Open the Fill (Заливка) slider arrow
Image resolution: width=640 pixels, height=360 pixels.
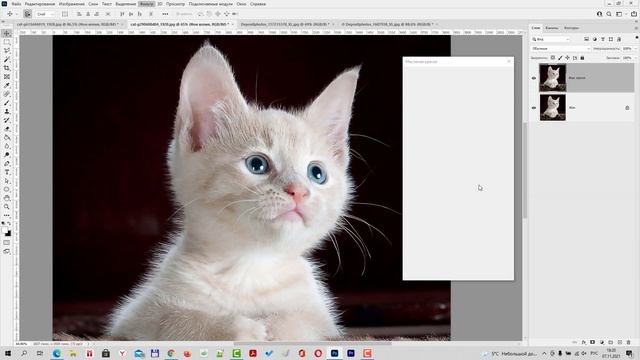(x=636, y=58)
